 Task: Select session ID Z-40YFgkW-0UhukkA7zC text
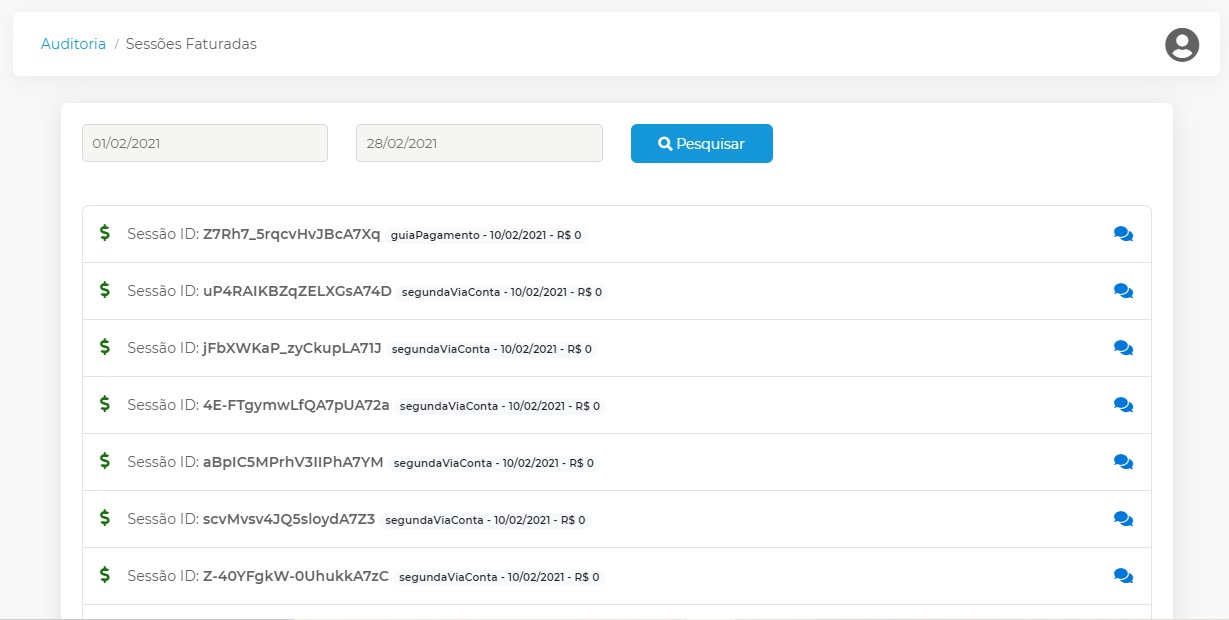[296, 576]
